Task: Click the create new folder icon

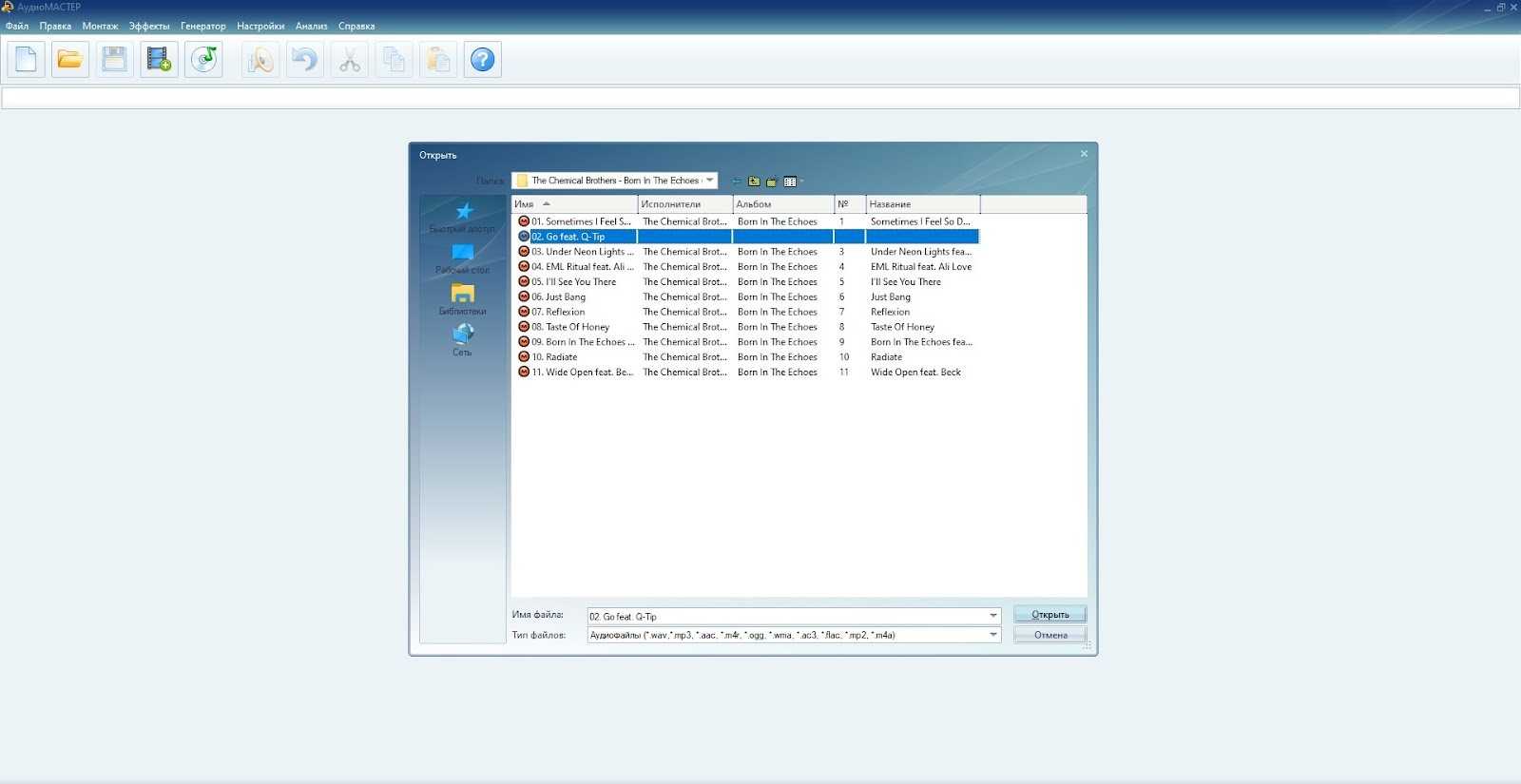Action: 772,182
